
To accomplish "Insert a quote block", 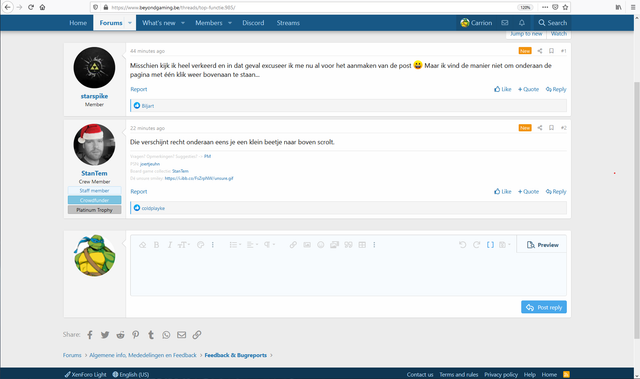I will (348, 245).
